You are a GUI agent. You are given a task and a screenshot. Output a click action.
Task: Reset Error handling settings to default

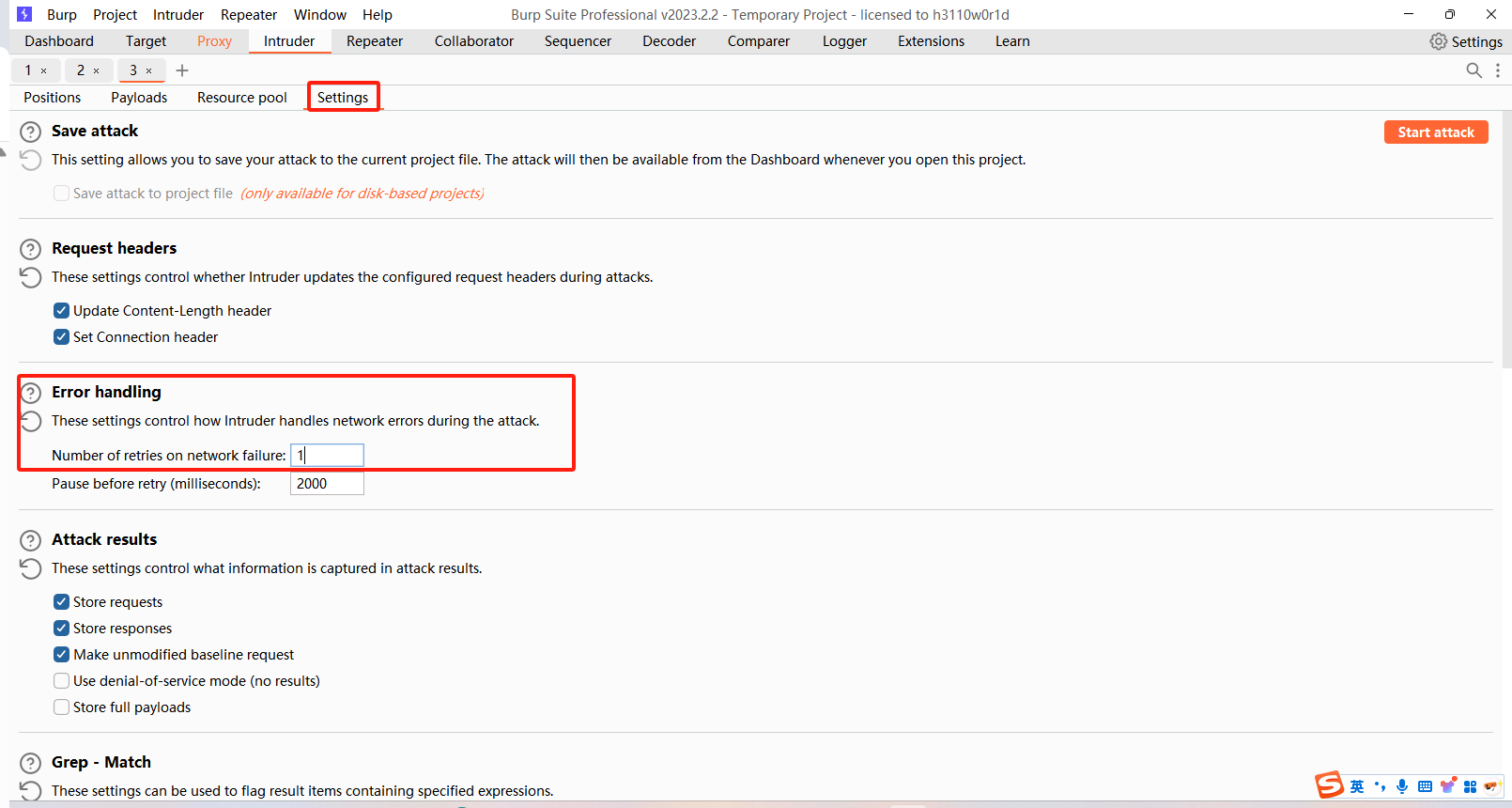[31, 421]
